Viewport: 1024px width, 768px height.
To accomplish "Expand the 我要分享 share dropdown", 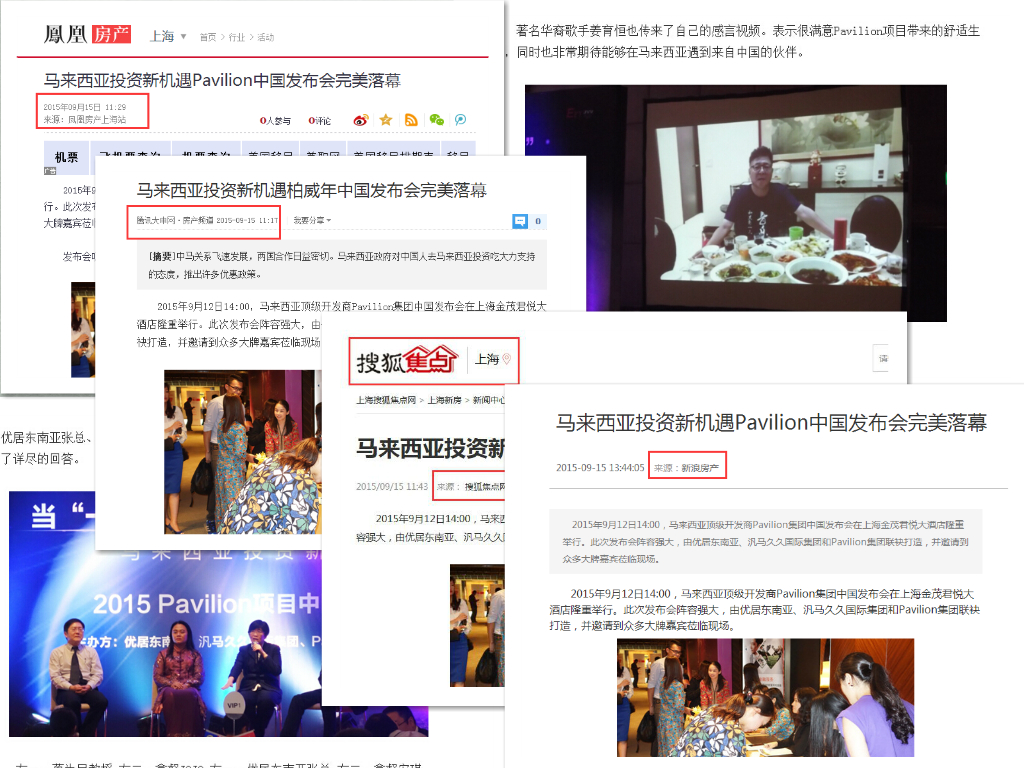I will coord(312,221).
